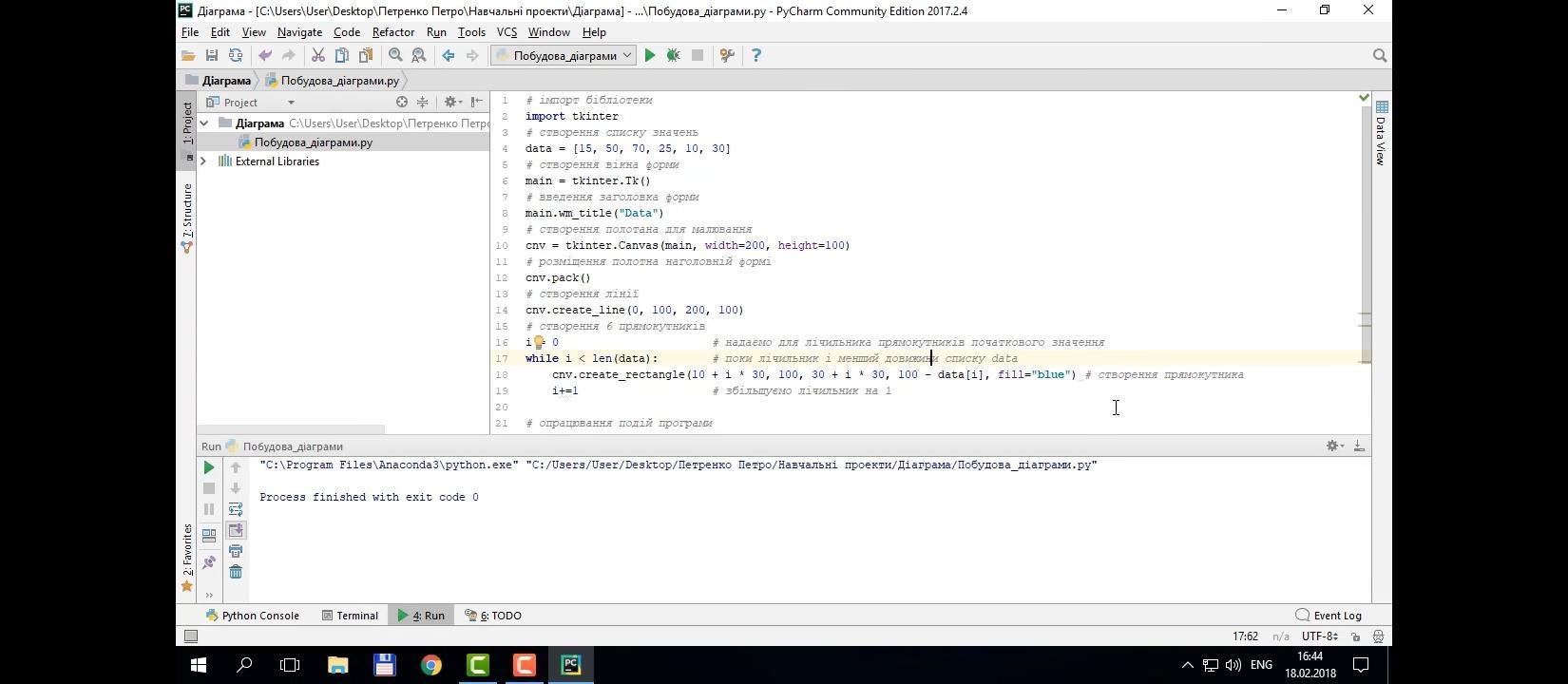Click the Run panel Stop button

209,488
